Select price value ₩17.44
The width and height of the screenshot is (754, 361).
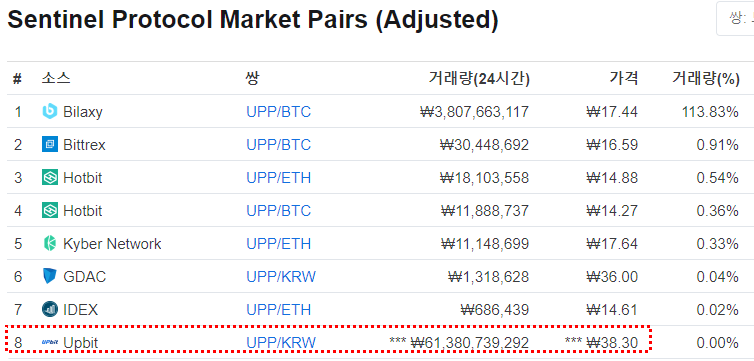[612, 112]
